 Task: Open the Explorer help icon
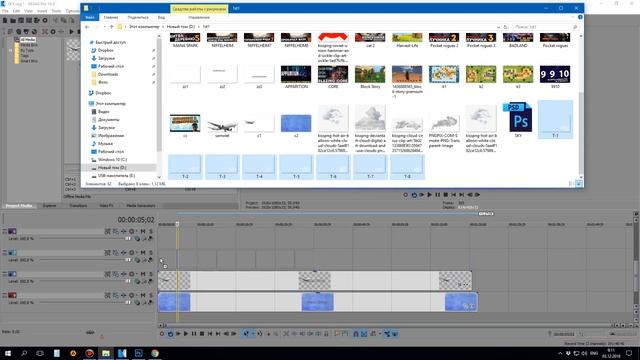tap(580, 17)
